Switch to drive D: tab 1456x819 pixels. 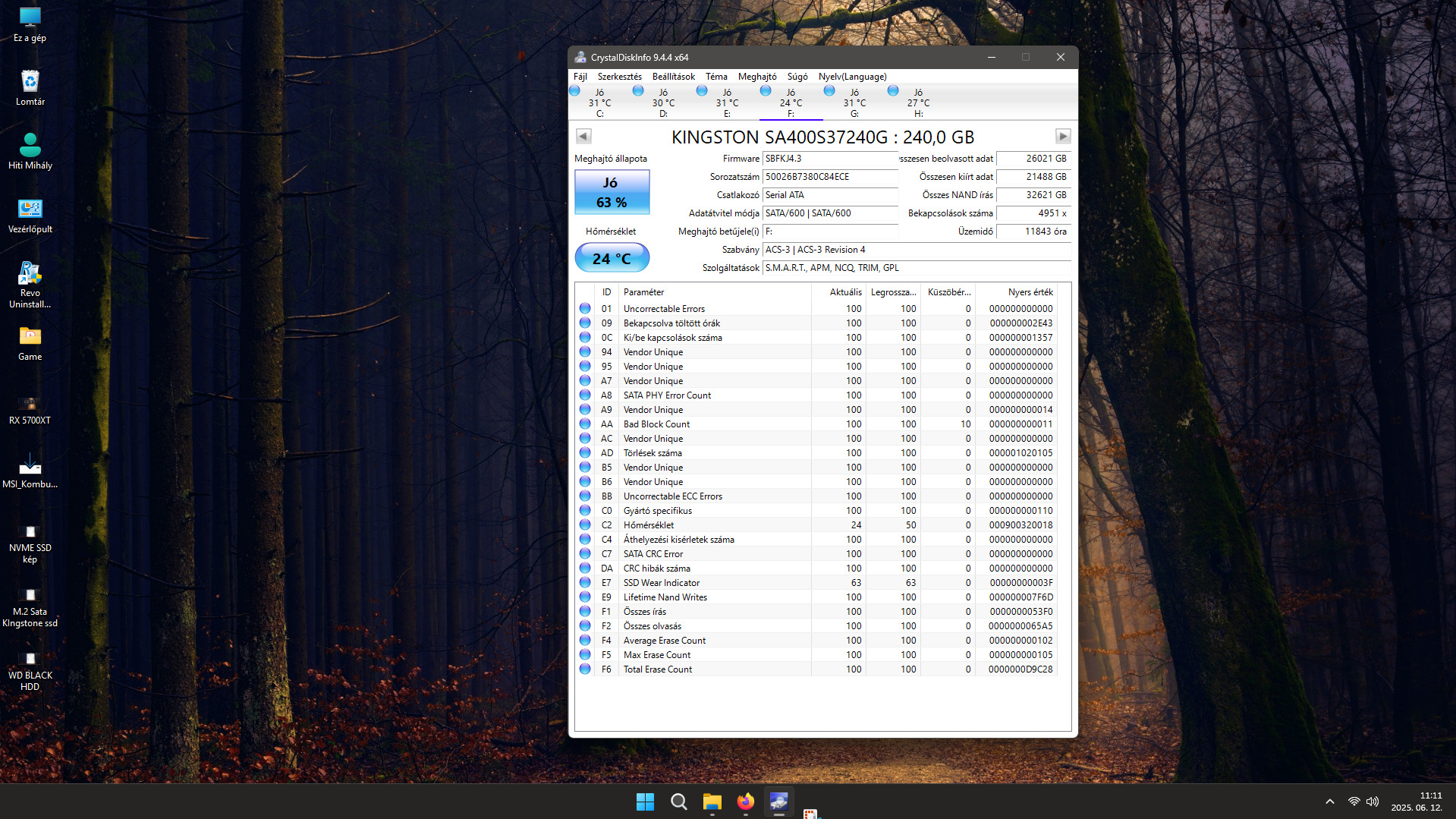[x=663, y=102]
